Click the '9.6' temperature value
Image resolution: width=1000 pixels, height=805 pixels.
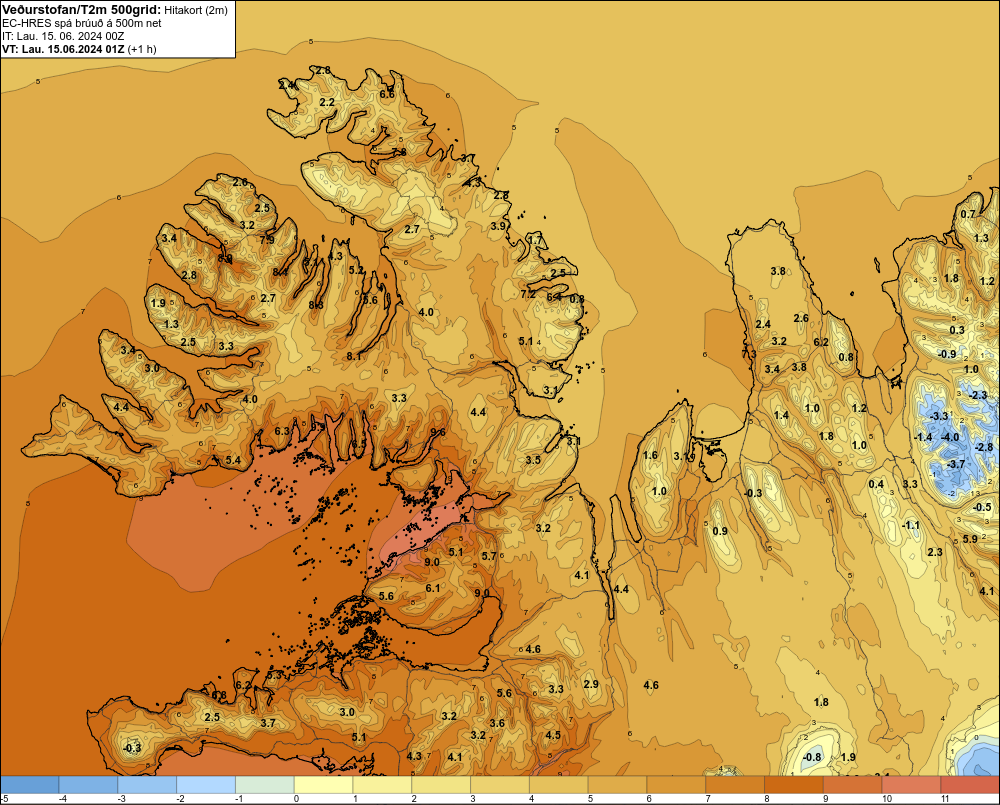tap(438, 432)
